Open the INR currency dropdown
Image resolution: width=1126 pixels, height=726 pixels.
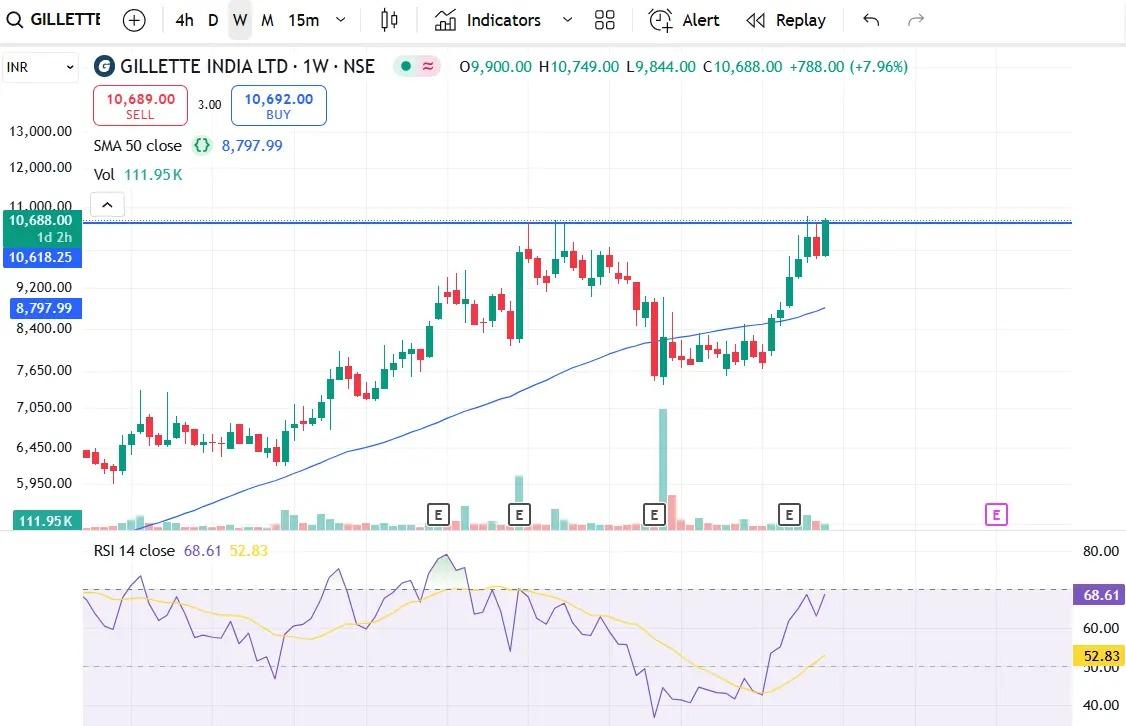(40, 68)
